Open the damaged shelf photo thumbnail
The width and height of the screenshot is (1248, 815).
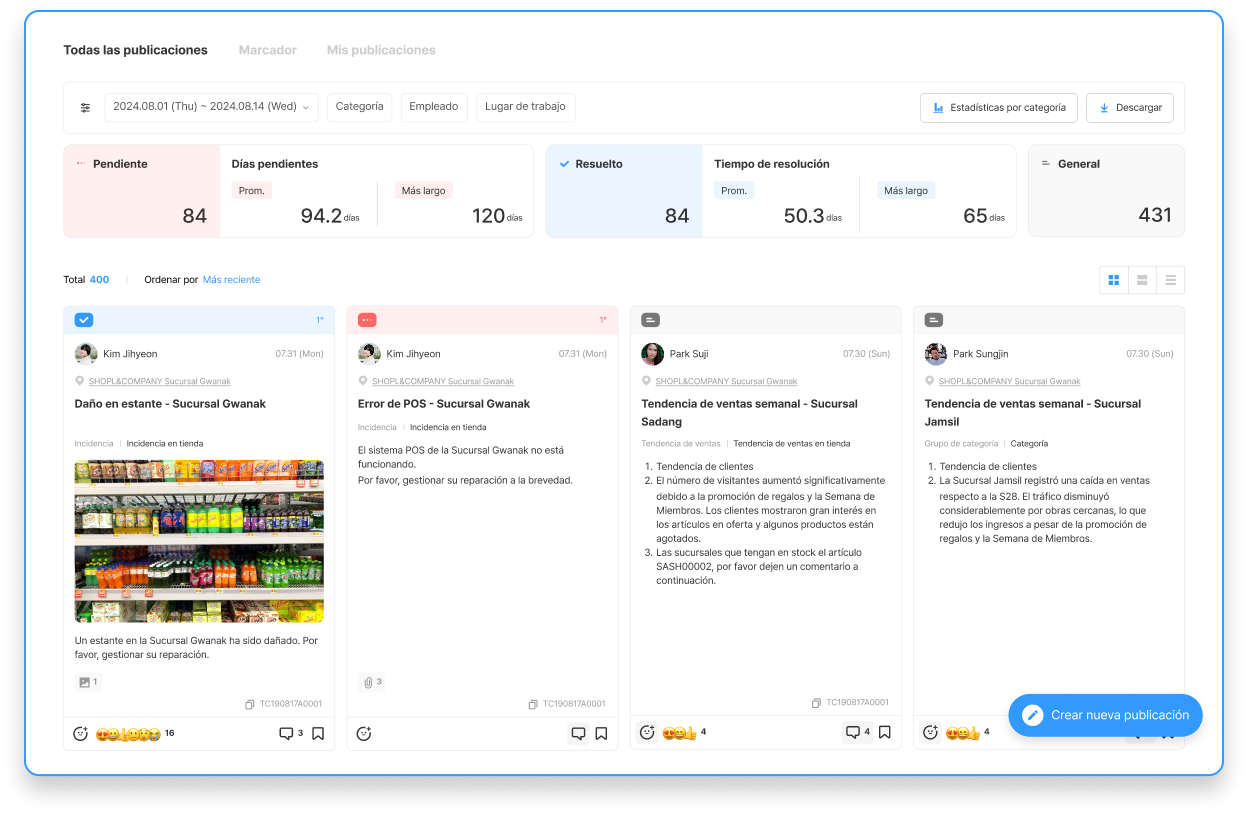[x=199, y=541]
